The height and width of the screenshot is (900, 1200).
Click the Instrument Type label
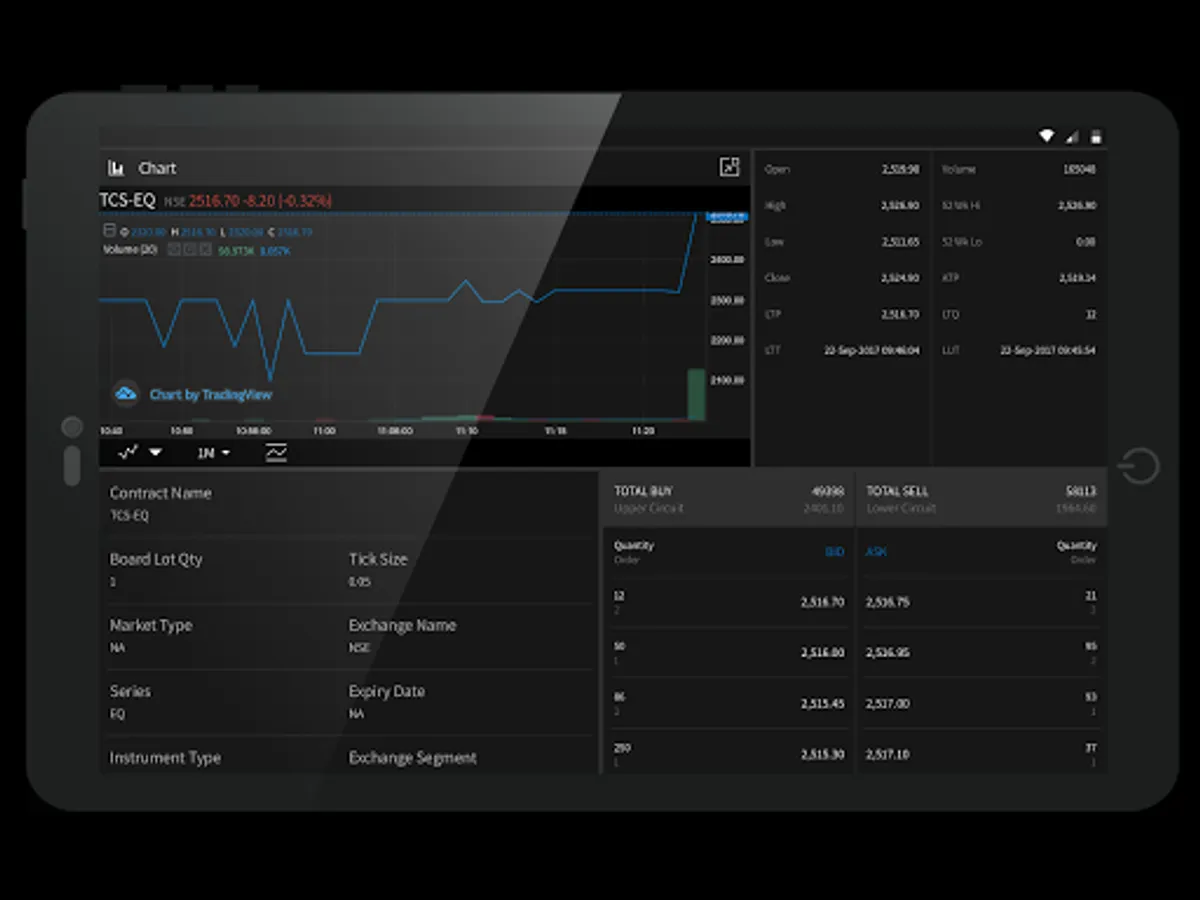click(165, 758)
